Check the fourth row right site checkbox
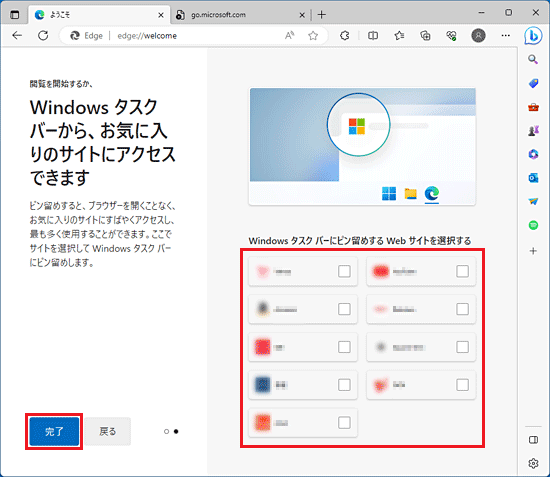Image resolution: width=550 pixels, height=477 pixels. (462, 385)
